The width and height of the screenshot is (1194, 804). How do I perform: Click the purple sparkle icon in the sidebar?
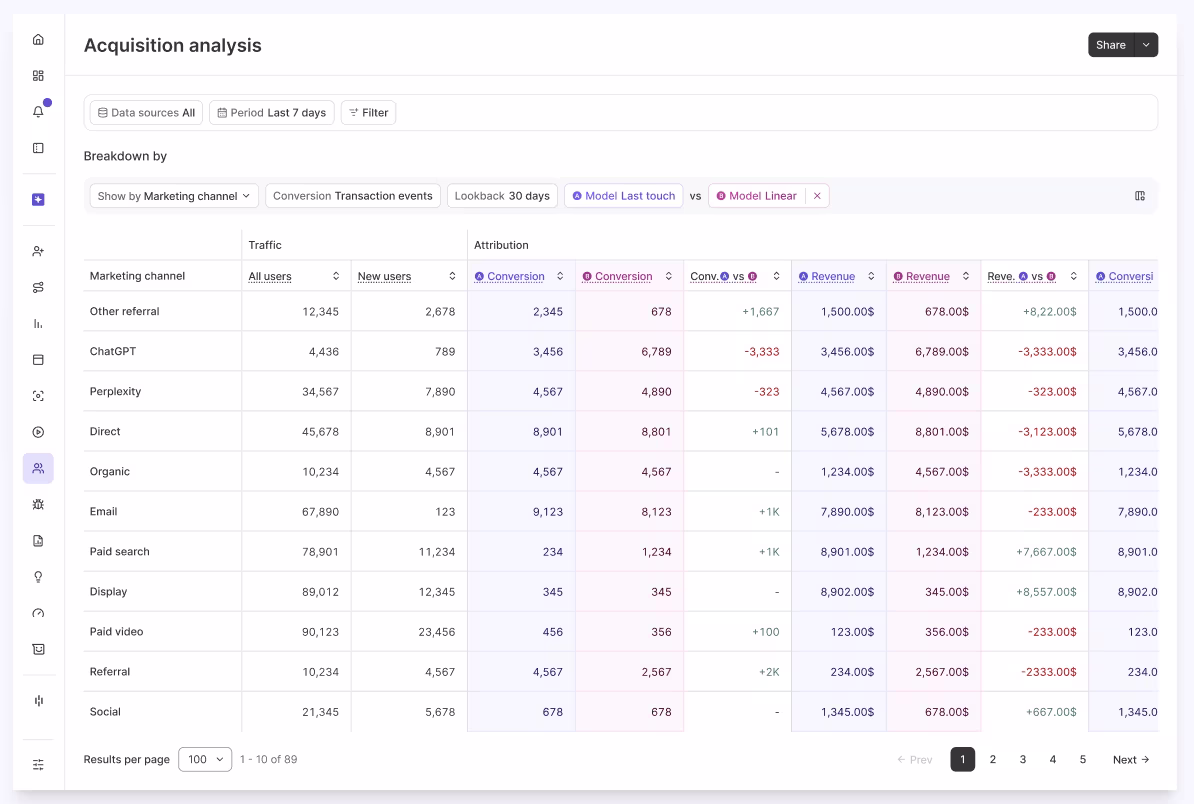38,199
